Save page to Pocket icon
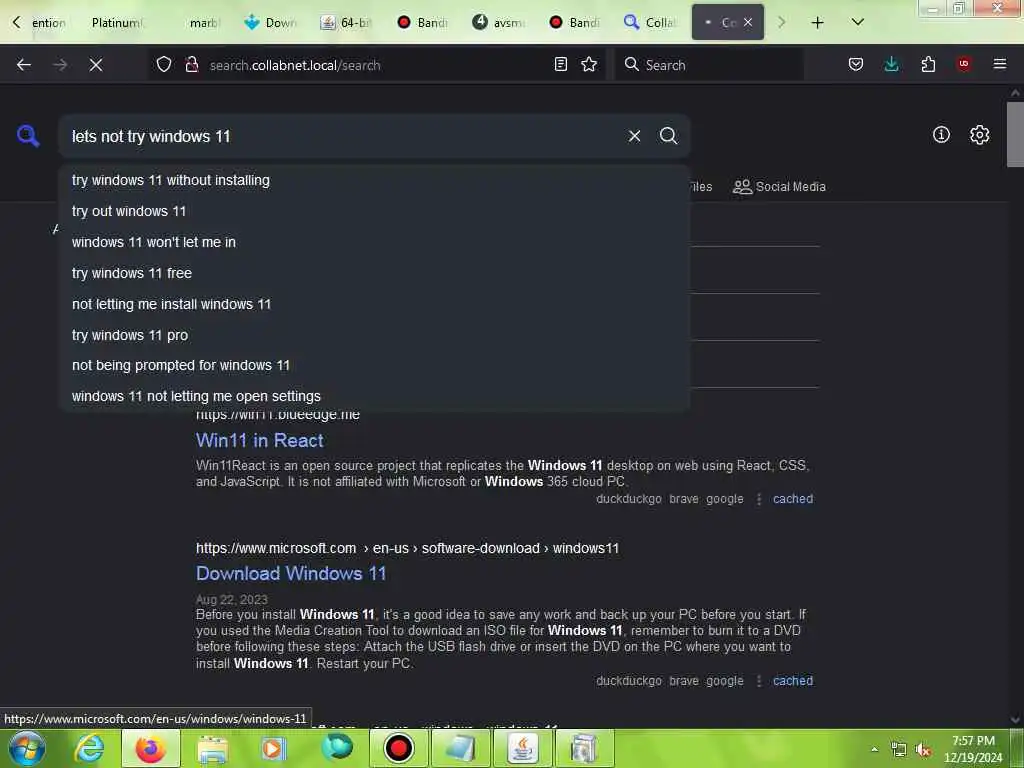Screen dimensions: 1024x768 (x=856, y=64)
